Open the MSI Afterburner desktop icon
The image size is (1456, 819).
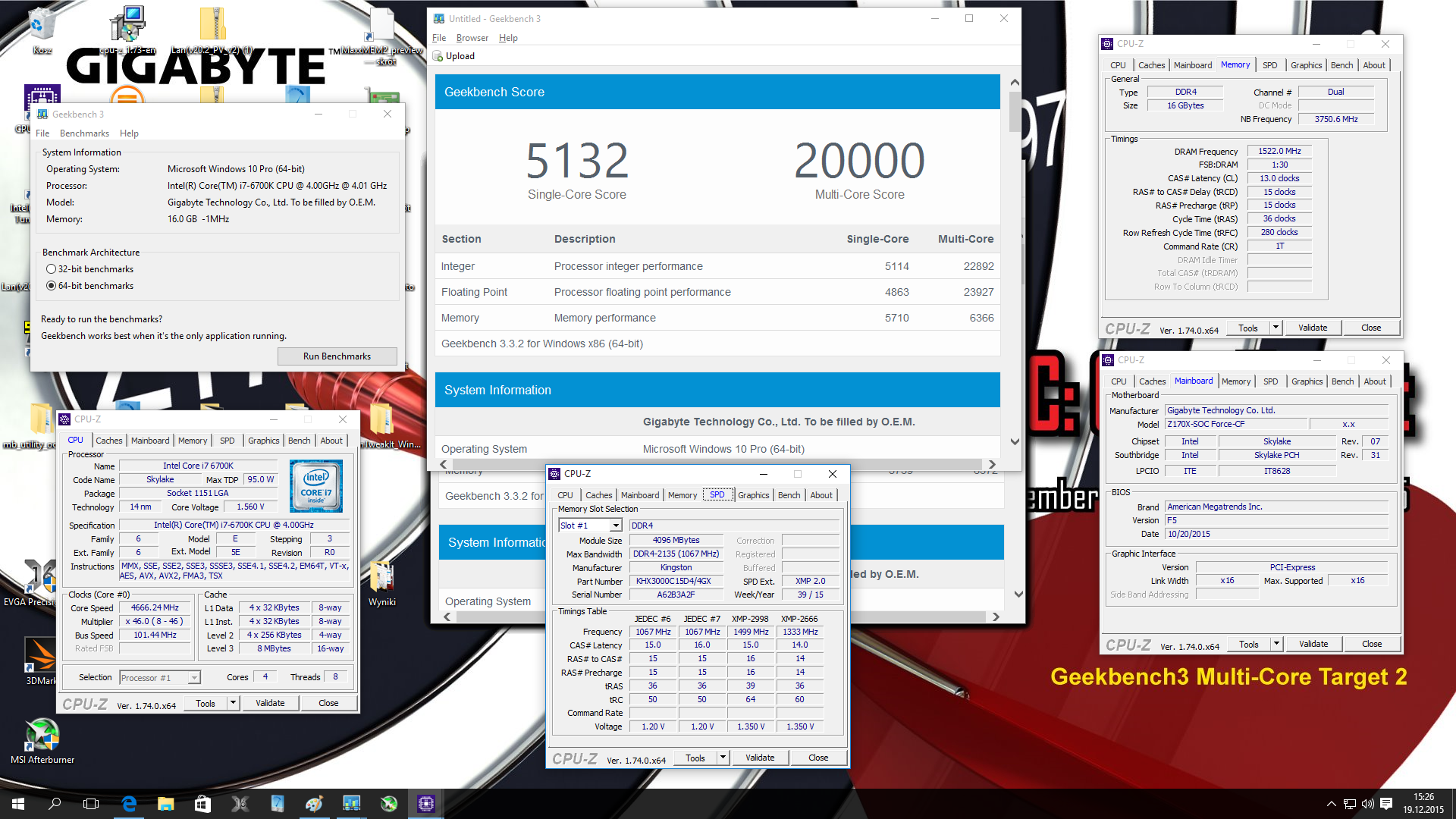[x=42, y=741]
